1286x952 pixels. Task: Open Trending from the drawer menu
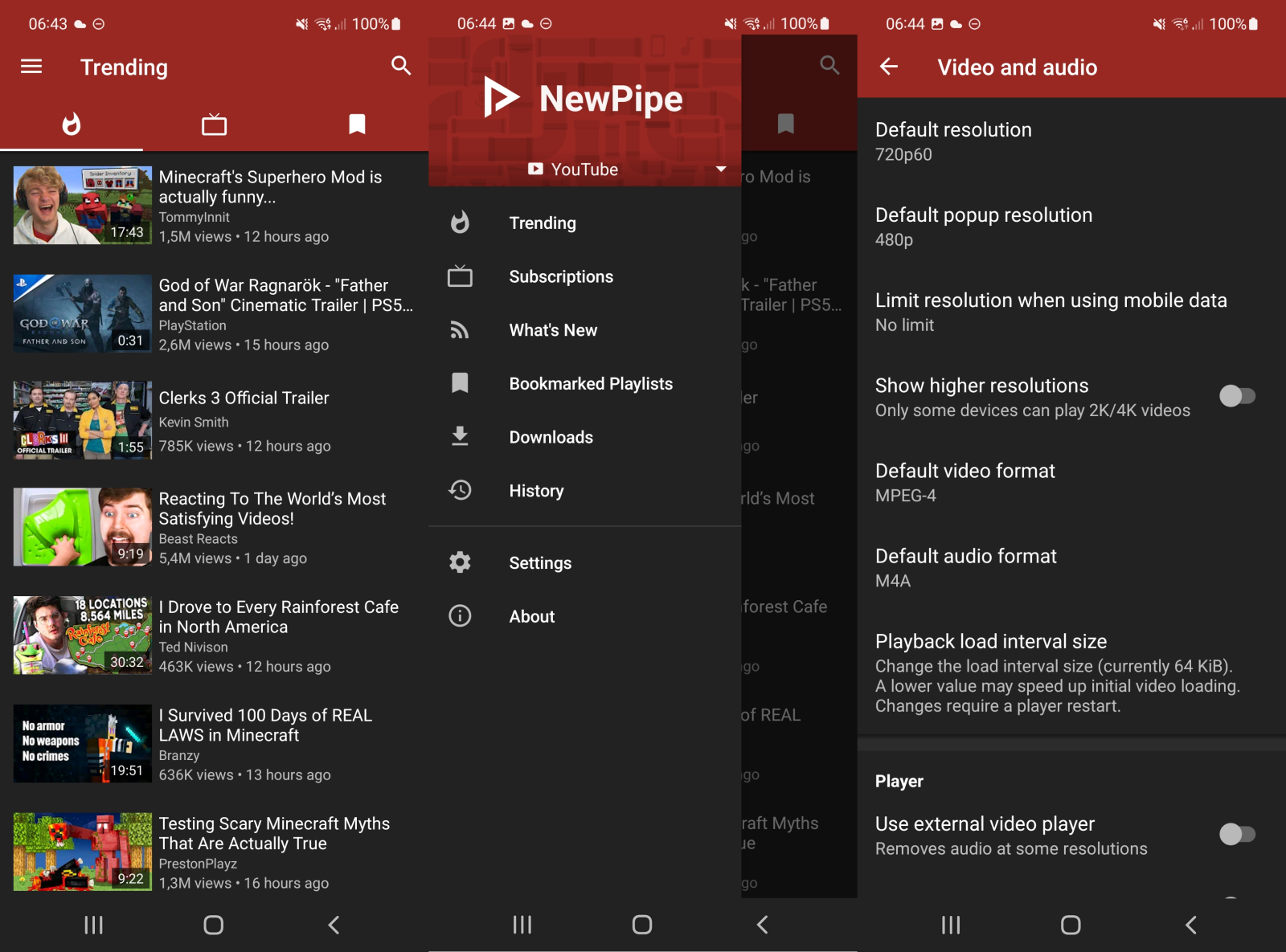tap(584, 223)
